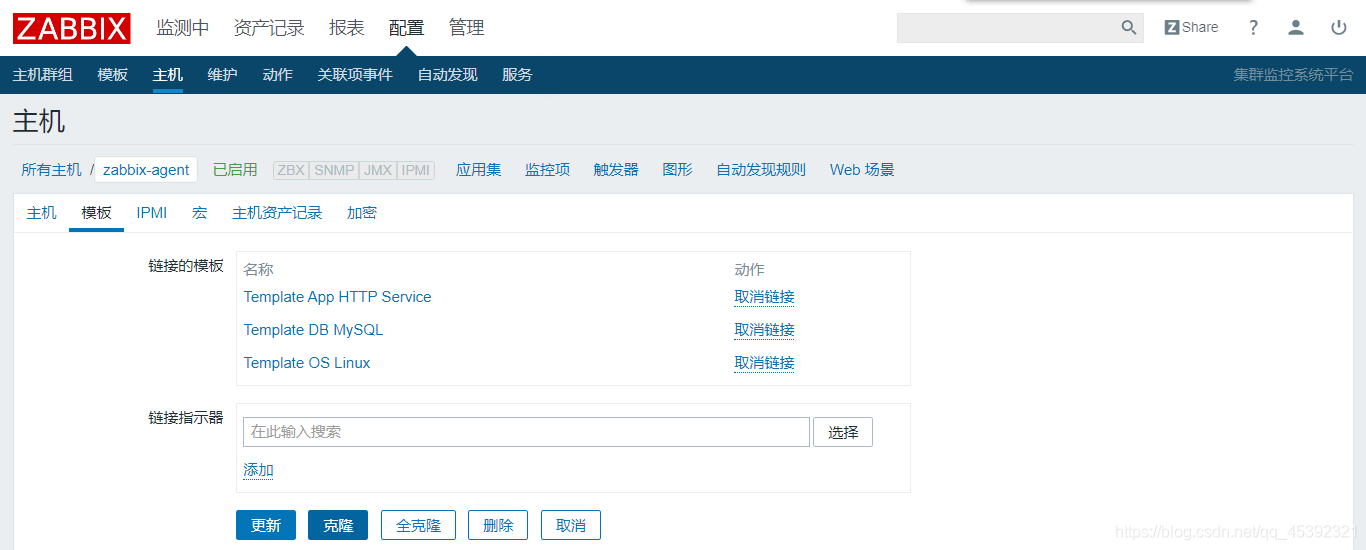Click the 所有主机 breadcrumb link
Screen dimensions: 1366x550
pyautogui.click(x=52, y=170)
